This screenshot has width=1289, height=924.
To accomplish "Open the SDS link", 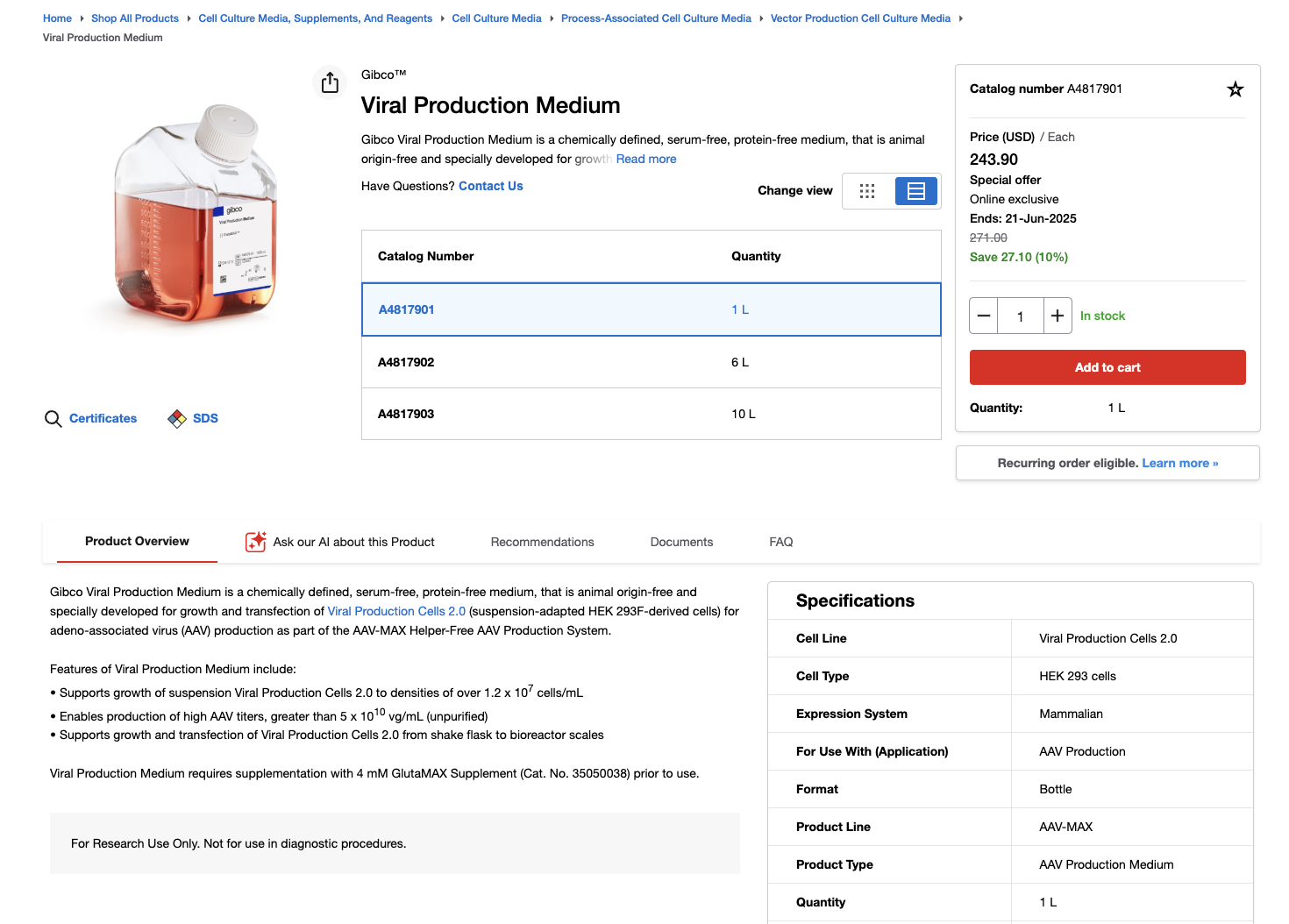I will point(205,418).
